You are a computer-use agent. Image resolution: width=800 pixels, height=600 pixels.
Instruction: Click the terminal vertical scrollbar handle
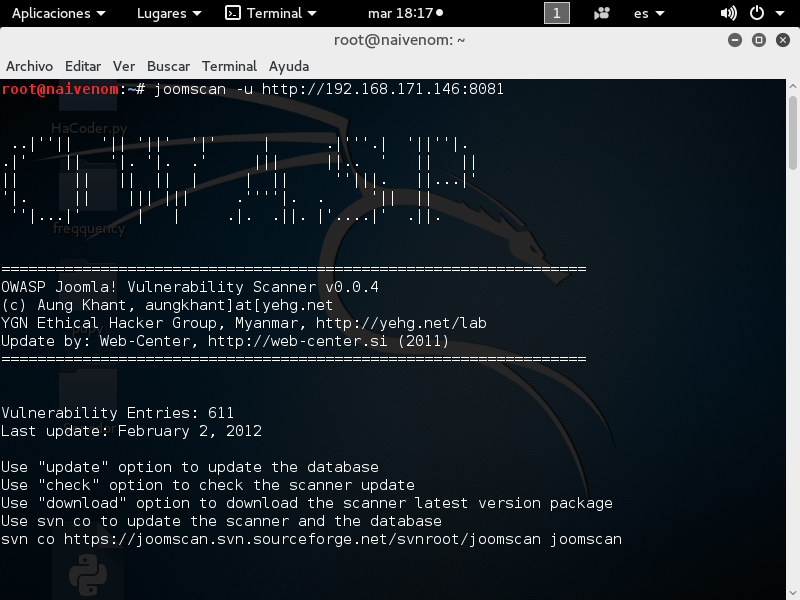[792, 133]
